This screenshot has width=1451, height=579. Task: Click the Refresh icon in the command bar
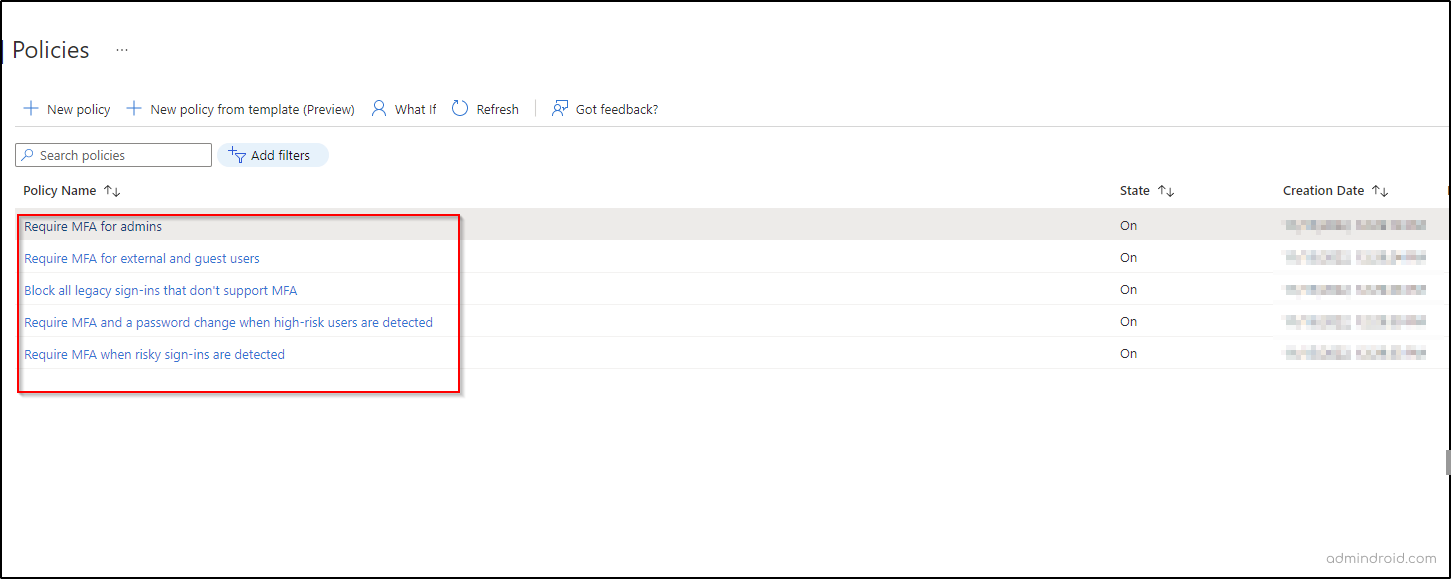click(459, 108)
